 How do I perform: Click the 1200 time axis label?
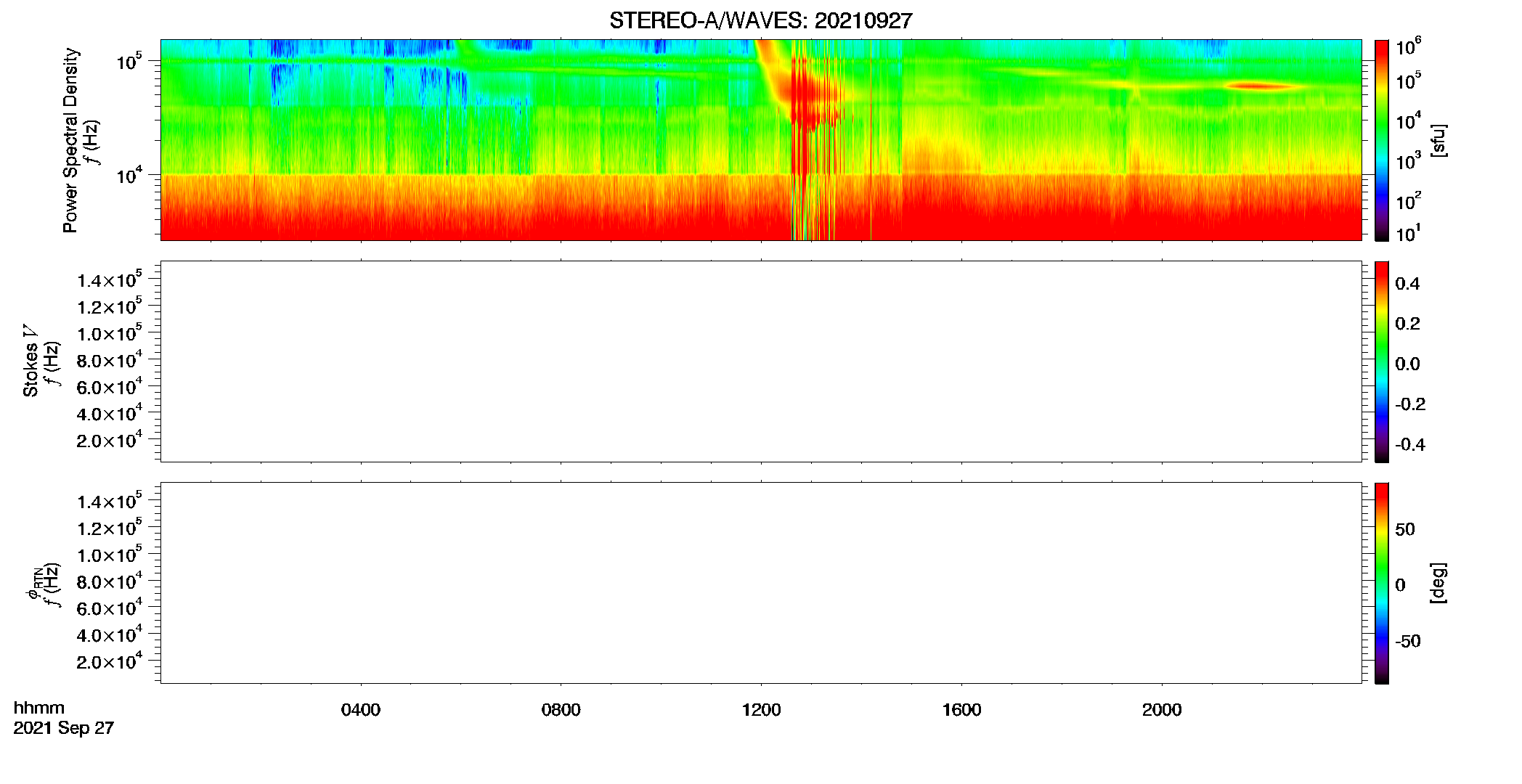tap(762, 710)
